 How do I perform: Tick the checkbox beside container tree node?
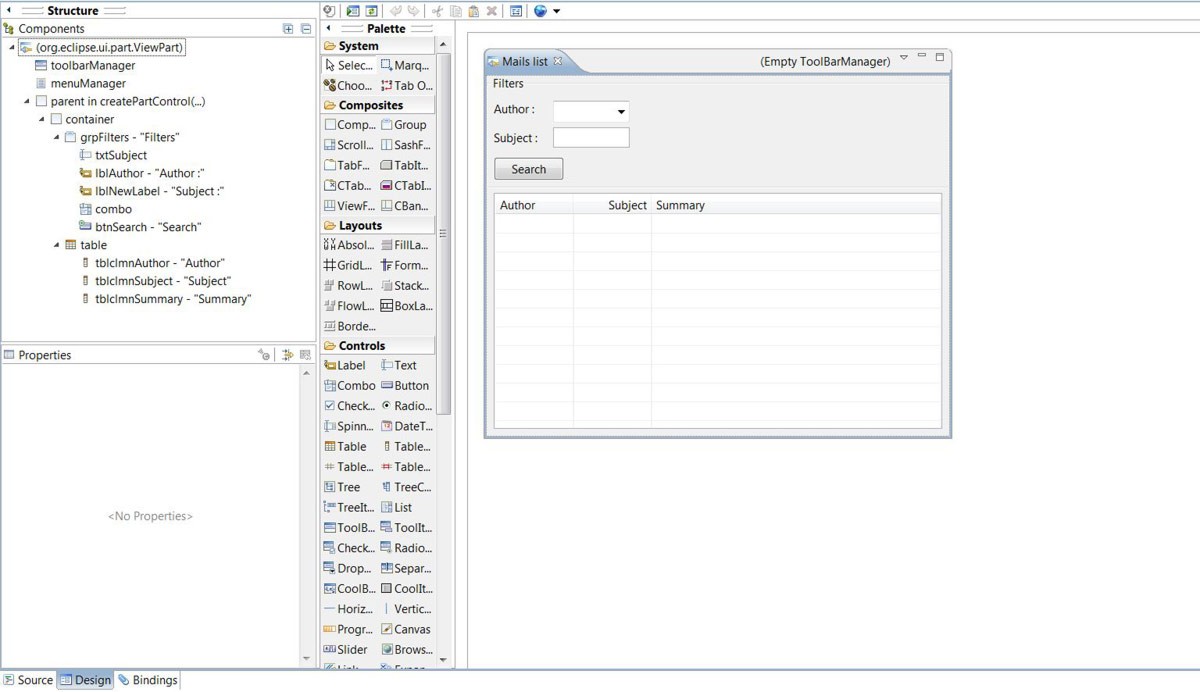click(x=56, y=119)
